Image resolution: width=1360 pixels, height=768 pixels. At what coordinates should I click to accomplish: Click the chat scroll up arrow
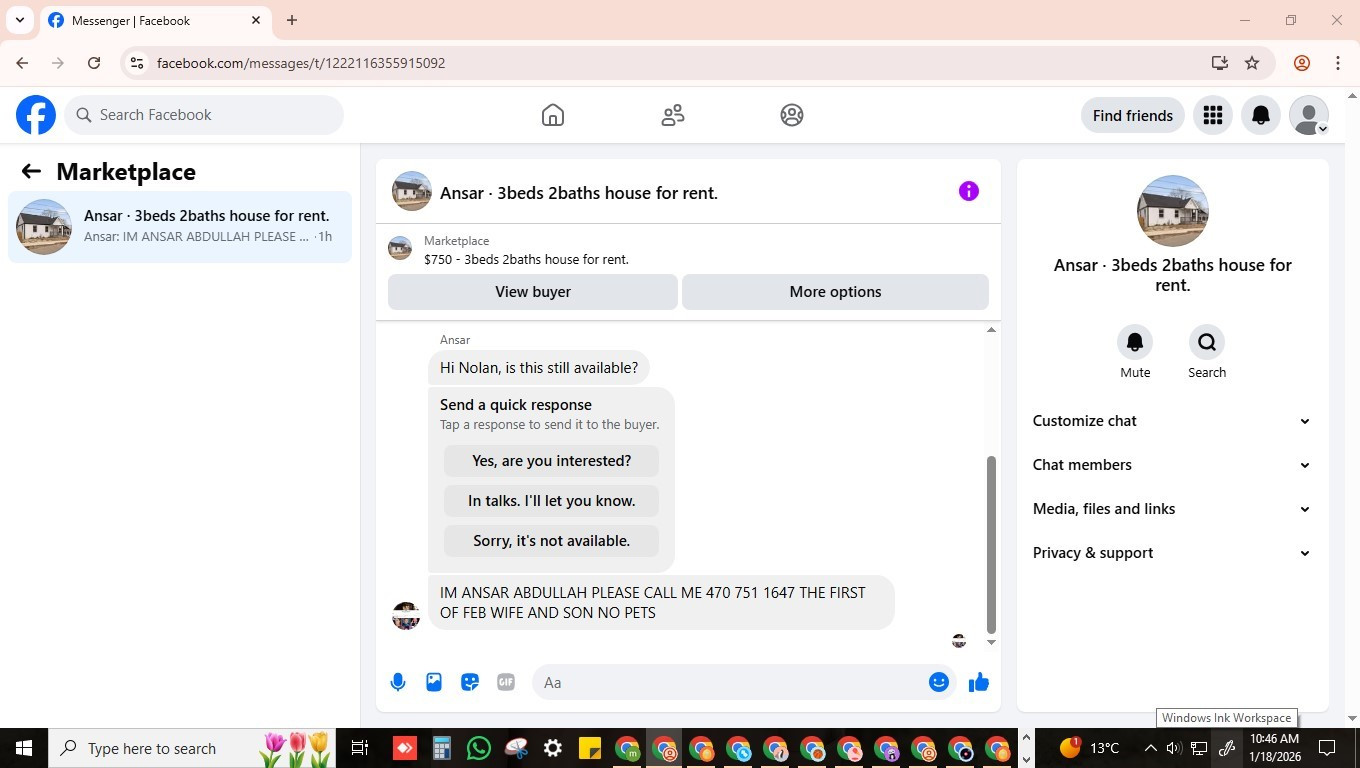click(991, 330)
